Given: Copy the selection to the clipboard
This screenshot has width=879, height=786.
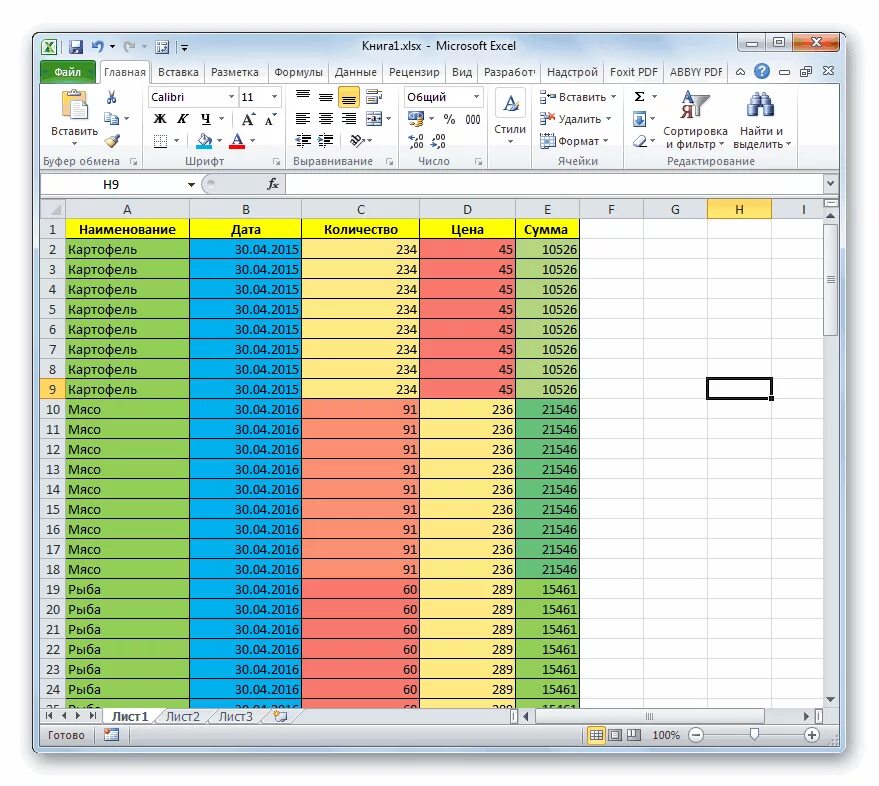Looking at the screenshot, I should [x=112, y=119].
